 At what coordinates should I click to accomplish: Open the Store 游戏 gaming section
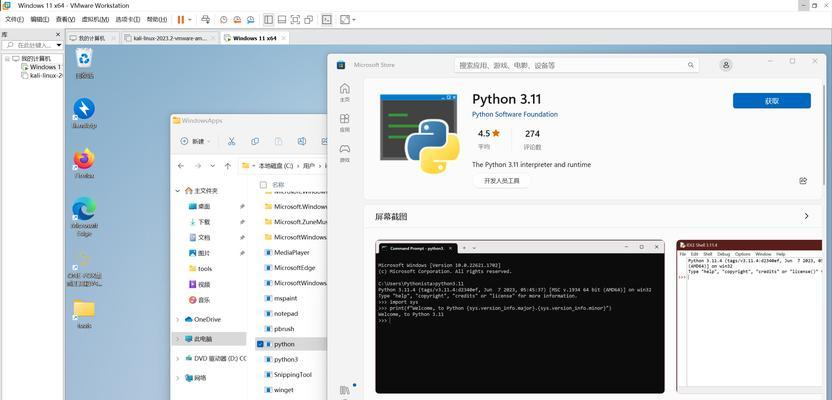click(x=345, y=153)
